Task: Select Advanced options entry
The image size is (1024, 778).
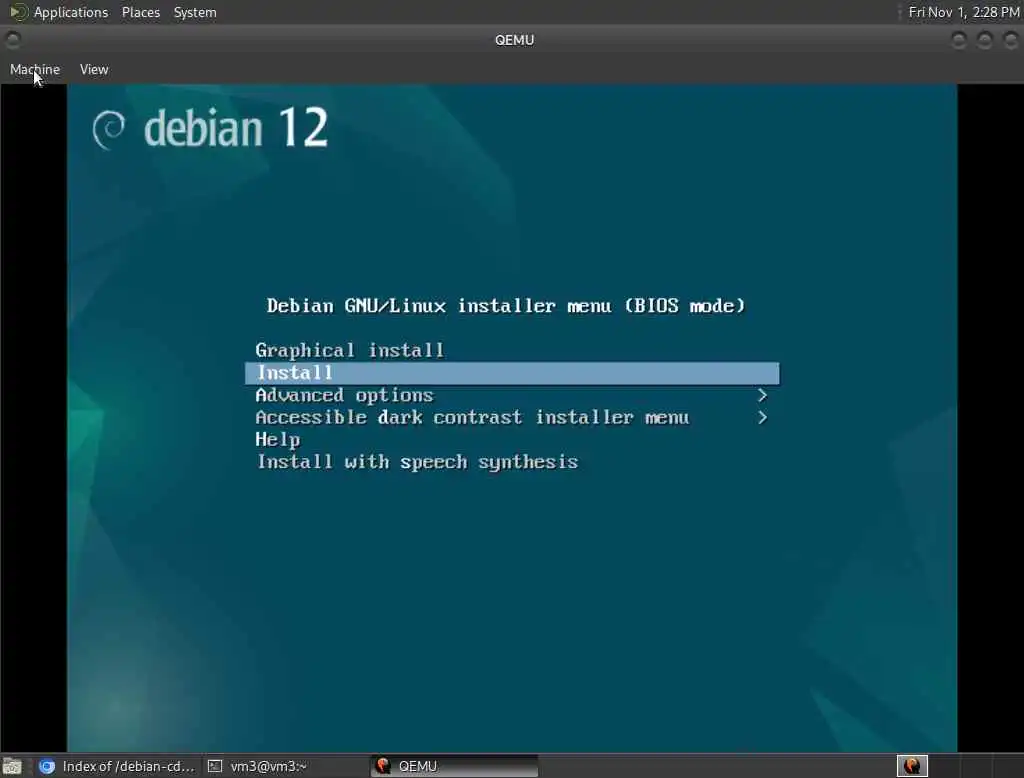Action: pos(344,395)
